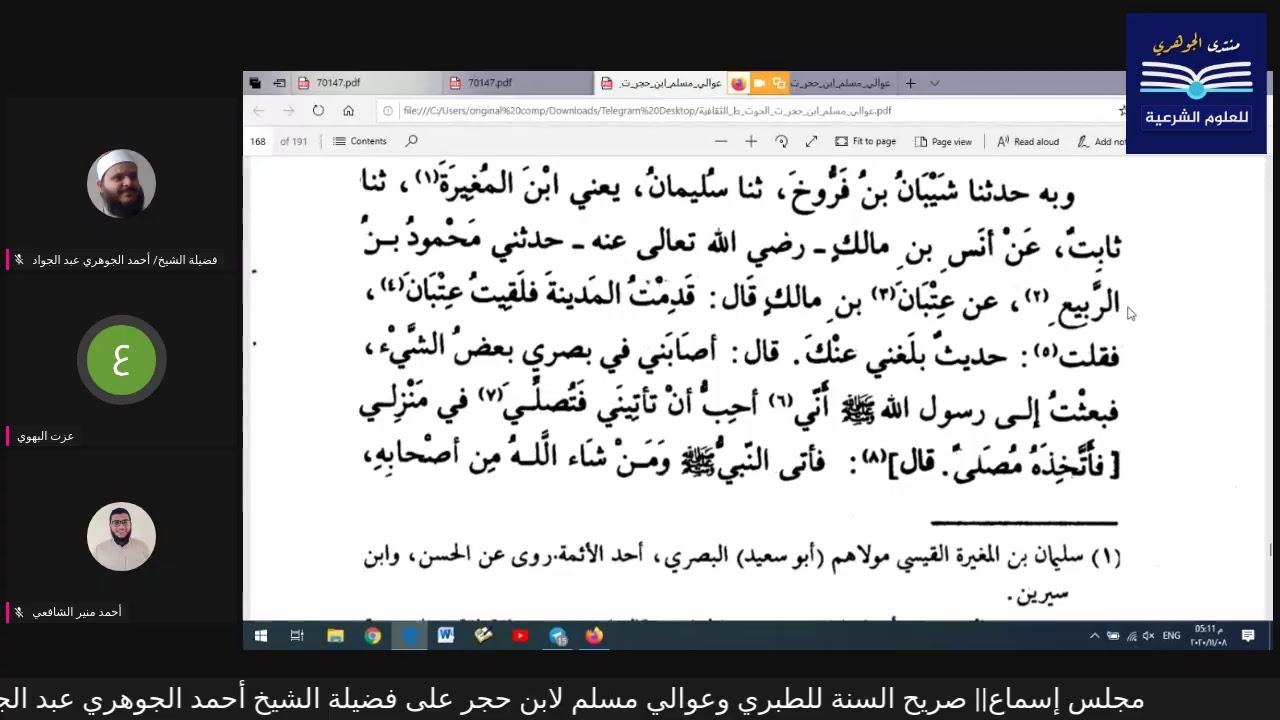Open Task View on the taskbar
The image size is (1280, 720).
pos(297,635)
